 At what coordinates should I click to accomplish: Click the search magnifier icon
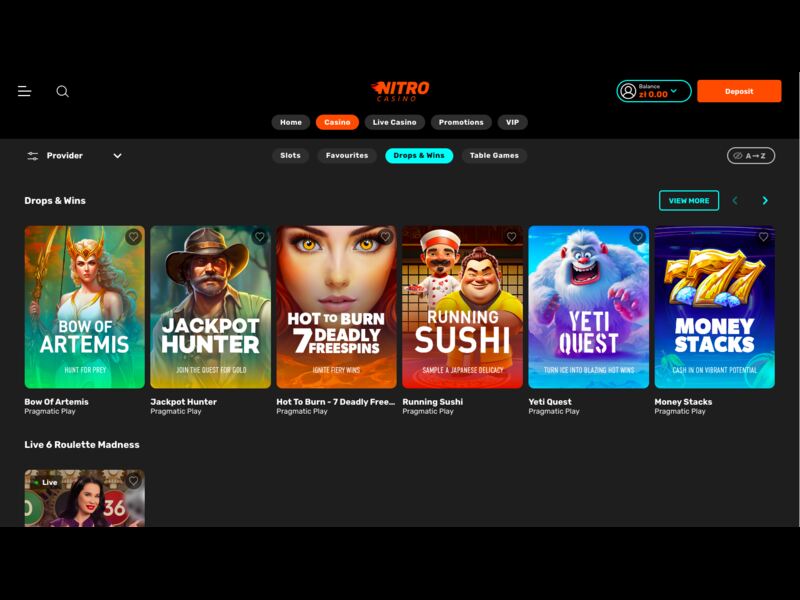[x=62, y=91]
